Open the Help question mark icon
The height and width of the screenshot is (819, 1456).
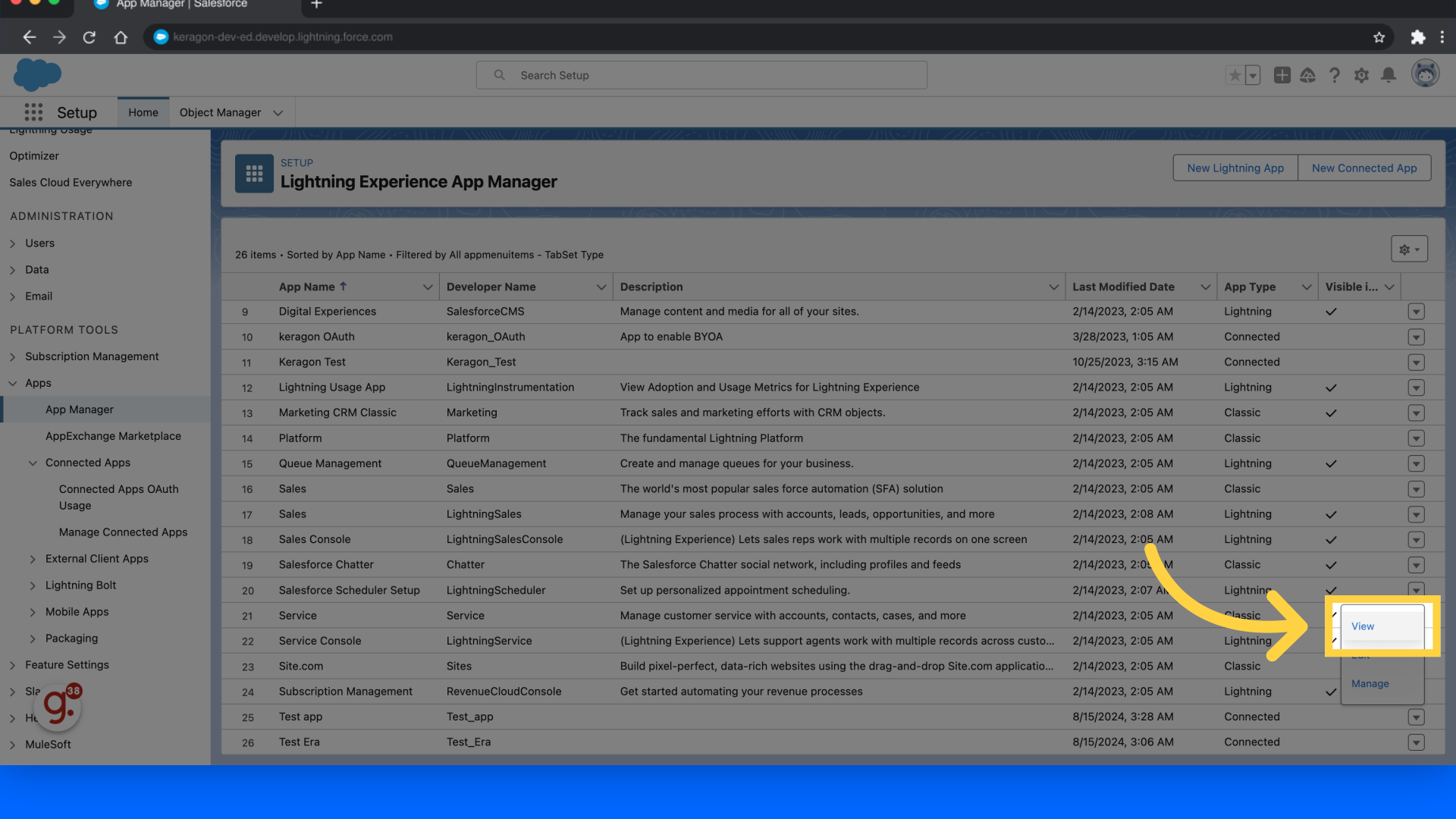(1335, 75)
